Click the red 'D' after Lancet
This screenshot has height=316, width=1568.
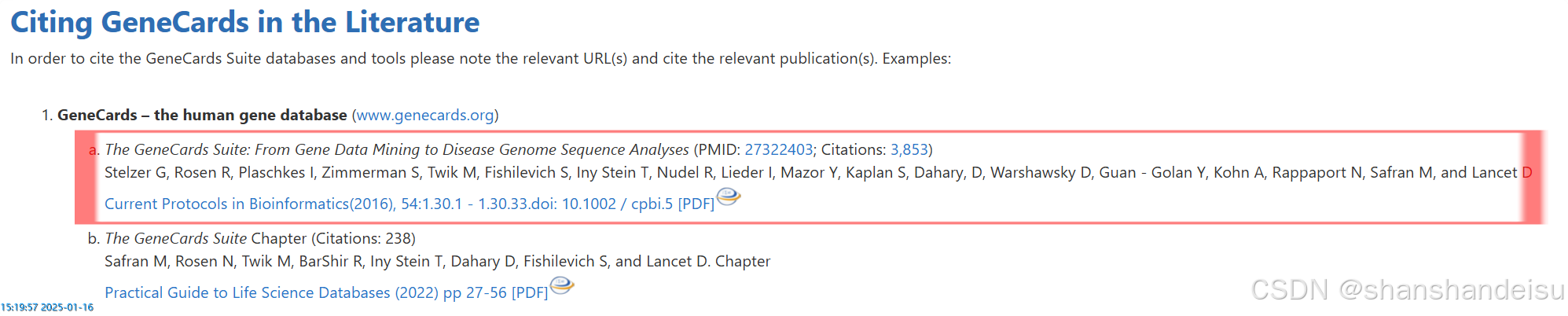1527,172
